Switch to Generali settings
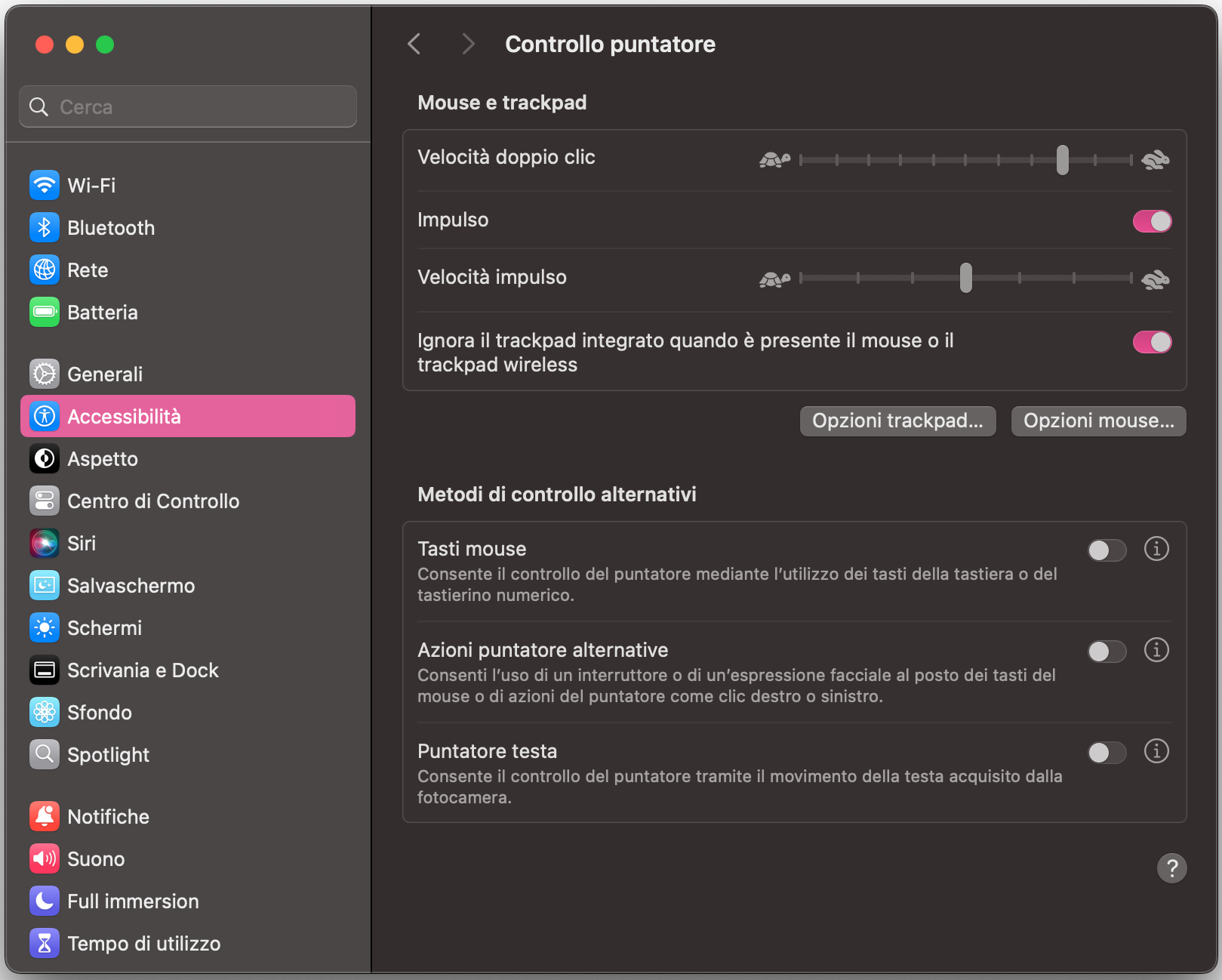This screenshot has width=1222, height=980. 105,374
